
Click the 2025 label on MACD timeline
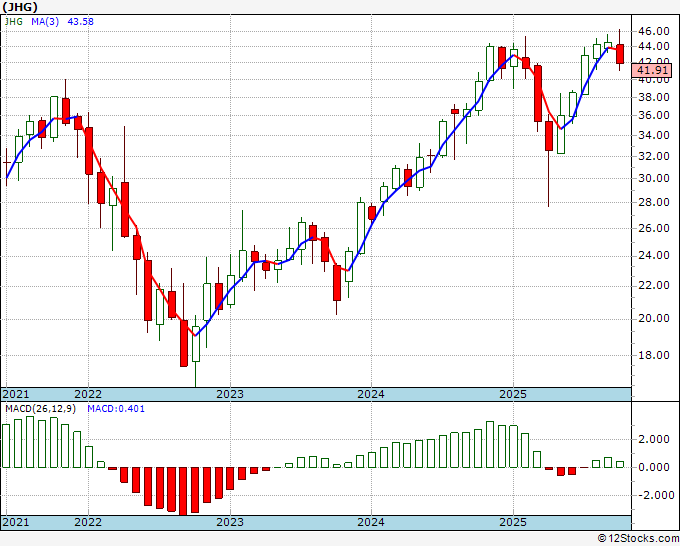[513, 522]
